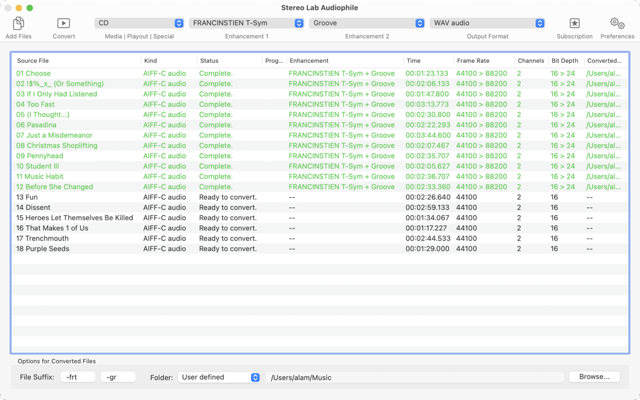Screen dimensions: 640x400
Task: Click the Bit Depth column header
Action: 564,61
